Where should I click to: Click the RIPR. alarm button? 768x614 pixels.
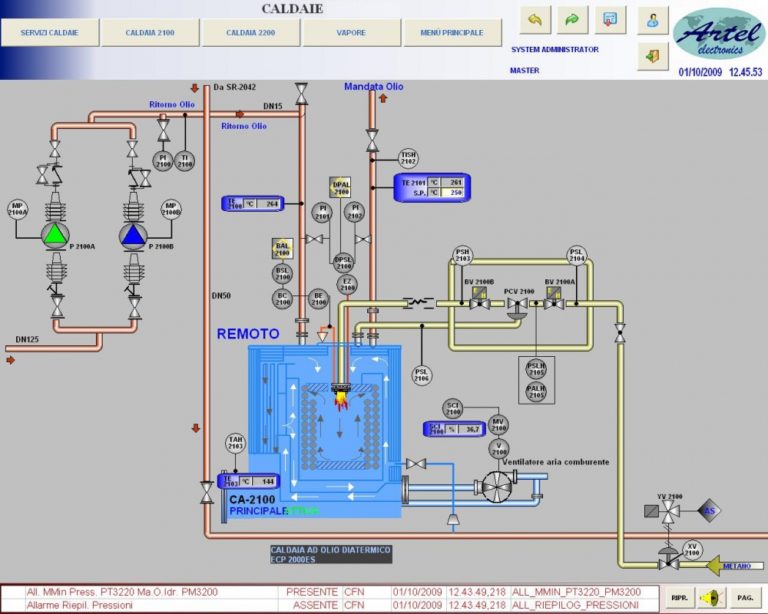pyautogui.click(x=679, y=598)
